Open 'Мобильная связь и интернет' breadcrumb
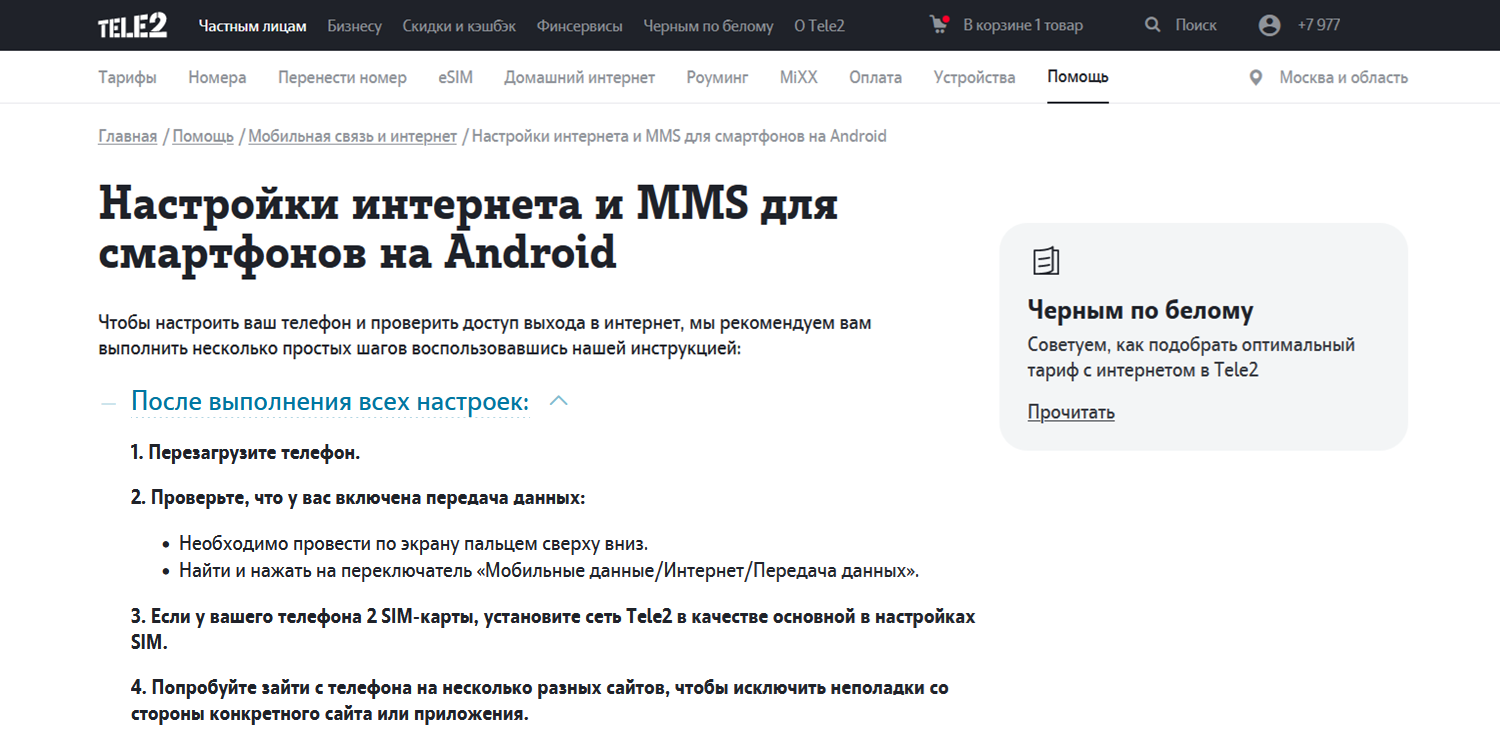Screen dimensions: 1500x753 [352, 136]
